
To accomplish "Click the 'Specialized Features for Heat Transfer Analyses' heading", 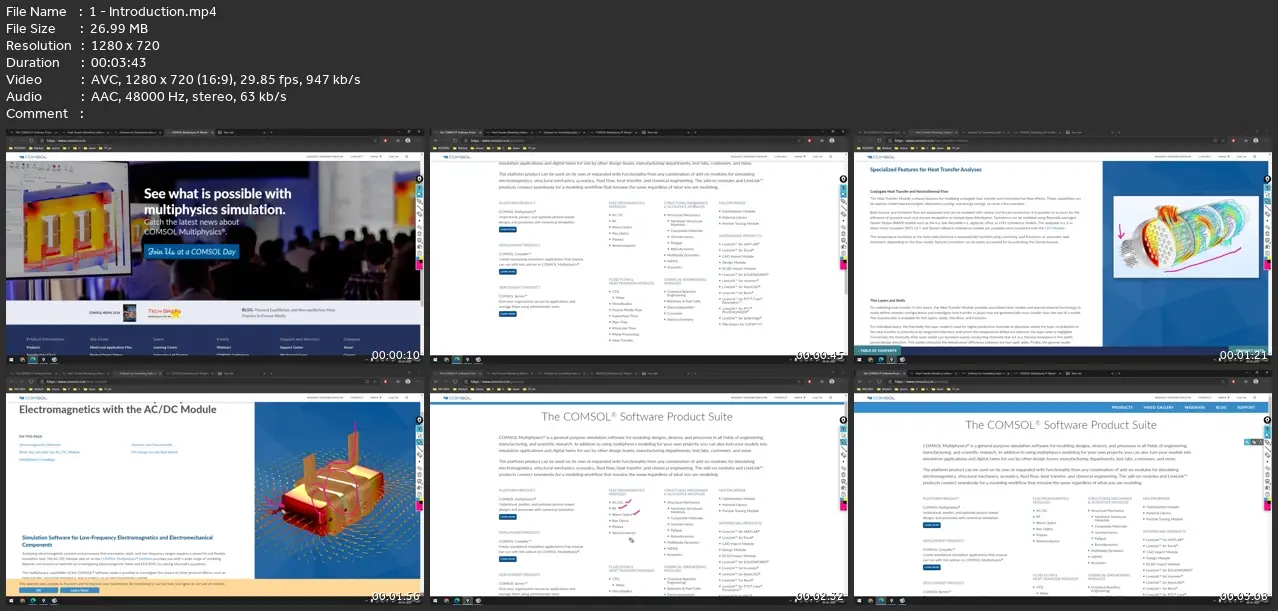I will coord(926,170).
